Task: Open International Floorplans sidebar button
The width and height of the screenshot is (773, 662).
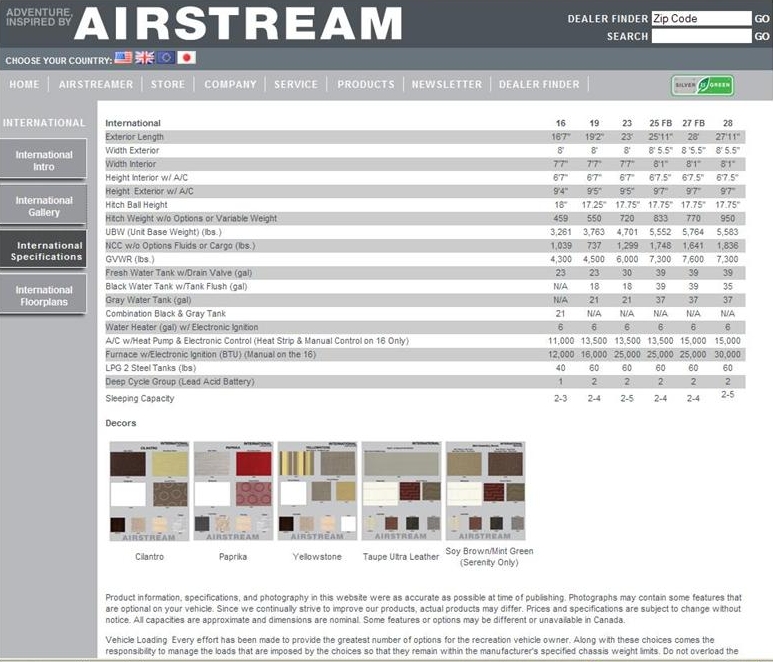Action: click(43, 295)
